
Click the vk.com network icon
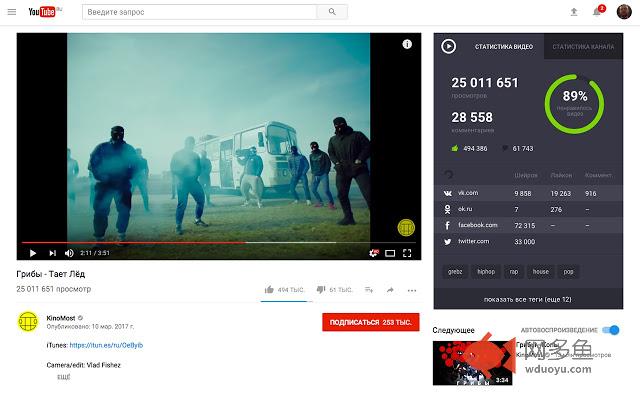[x=448, y=193]
